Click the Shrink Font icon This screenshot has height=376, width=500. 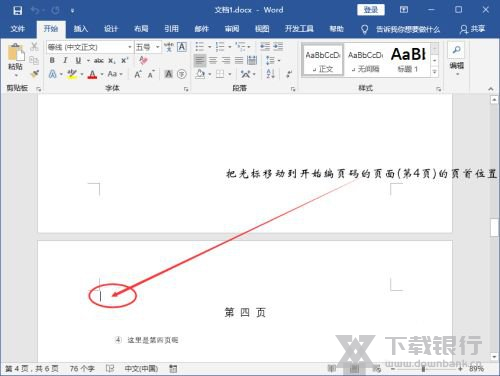(x=151, y=74)
